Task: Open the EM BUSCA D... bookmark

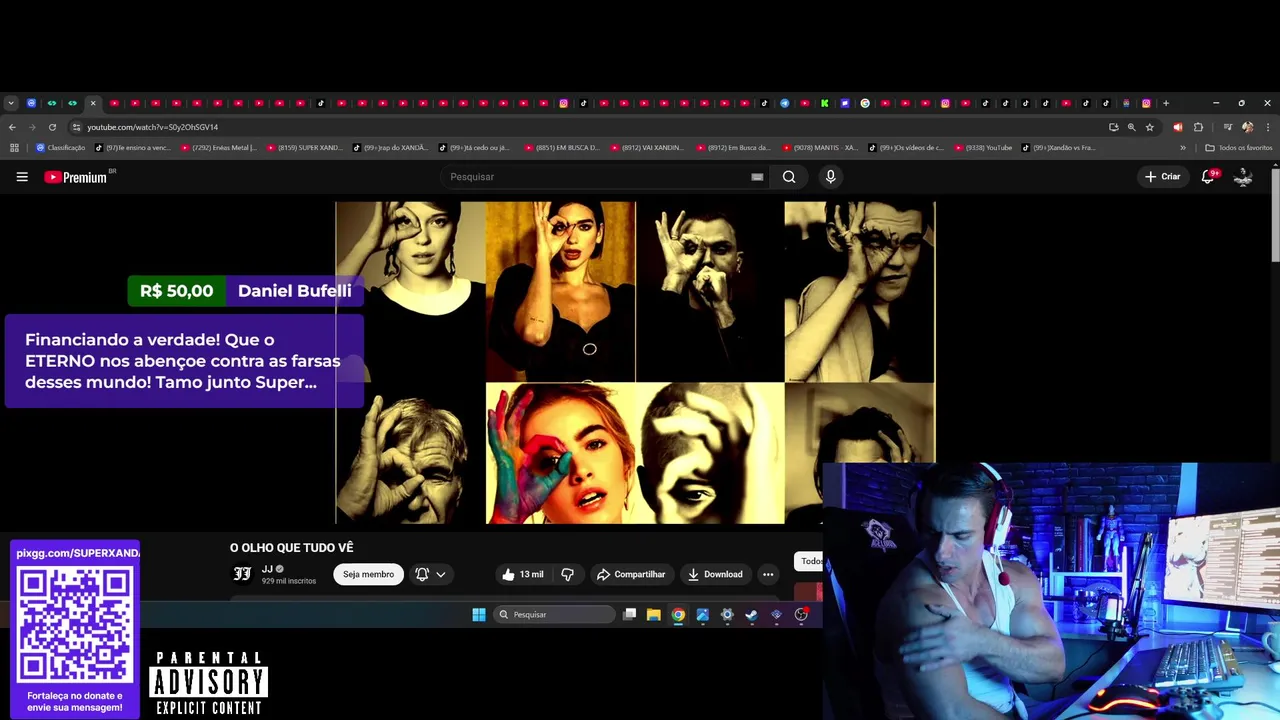Action: pos(562,148)
